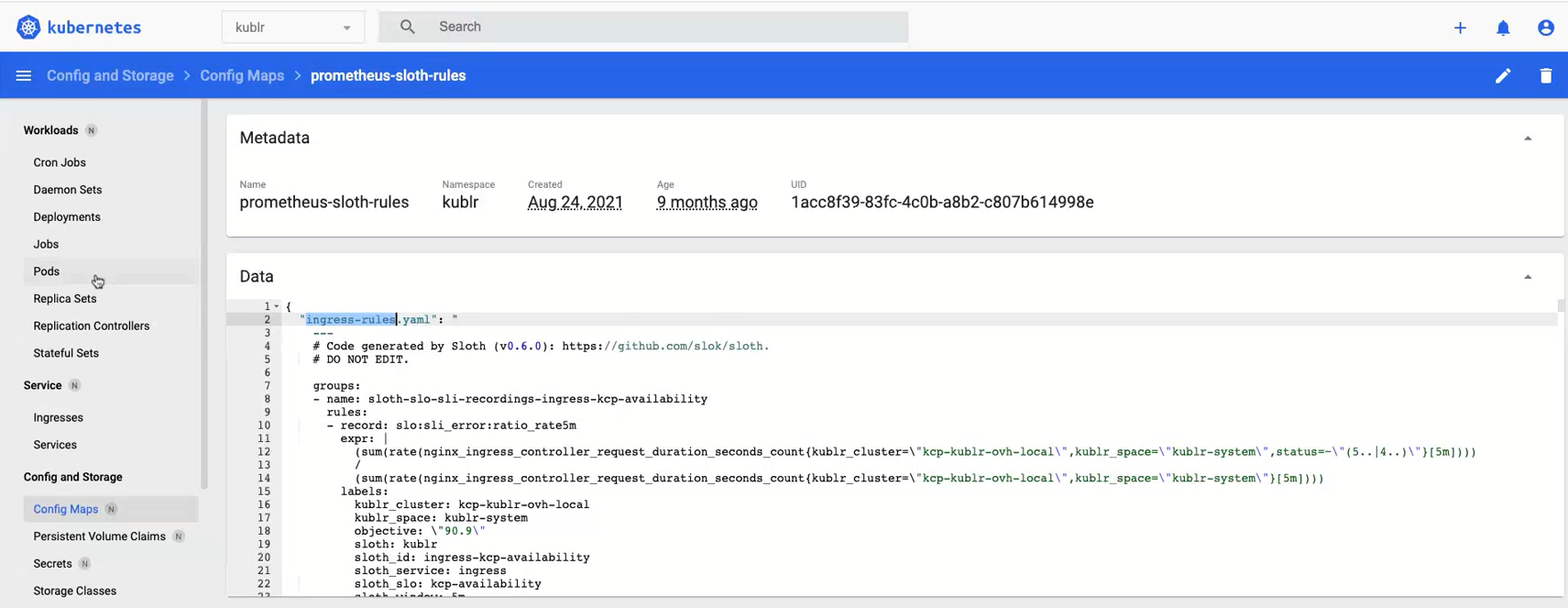Edit resource with pencil icon
The image size is (1568, 608).
click(1503, 75)
